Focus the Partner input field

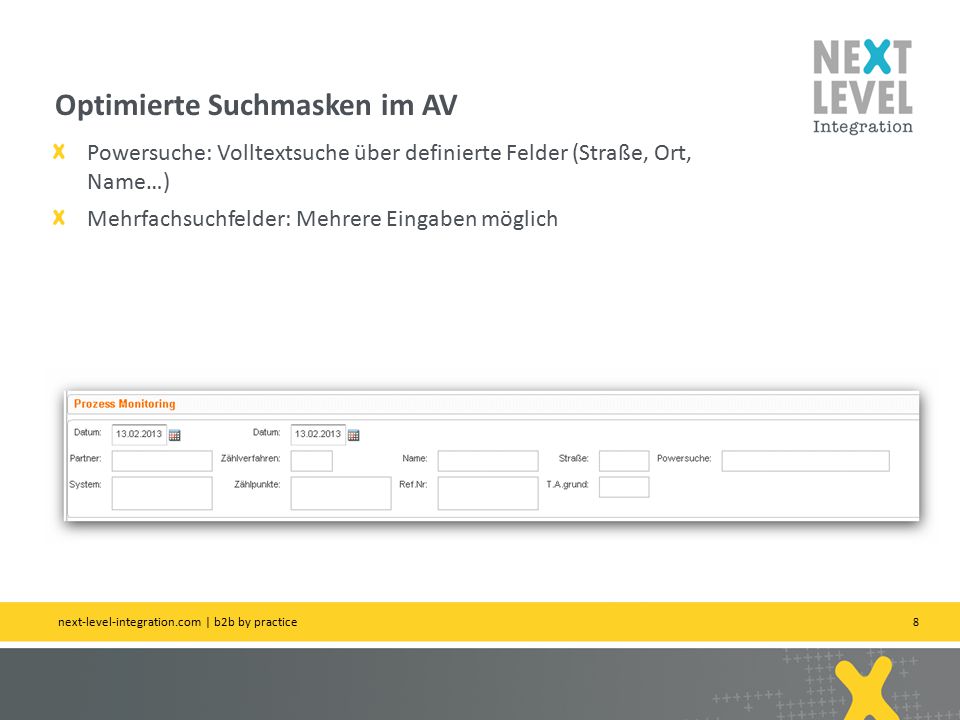(162, 461)
